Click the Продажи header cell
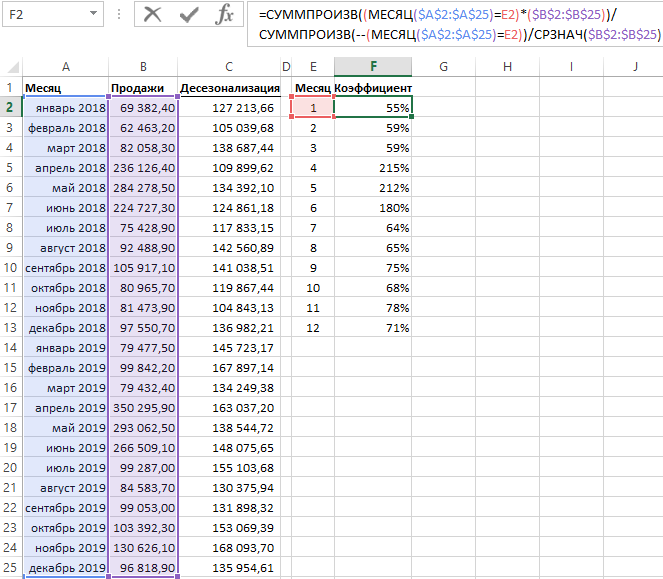This screenshot has height=579, width=663. point(143,88)
